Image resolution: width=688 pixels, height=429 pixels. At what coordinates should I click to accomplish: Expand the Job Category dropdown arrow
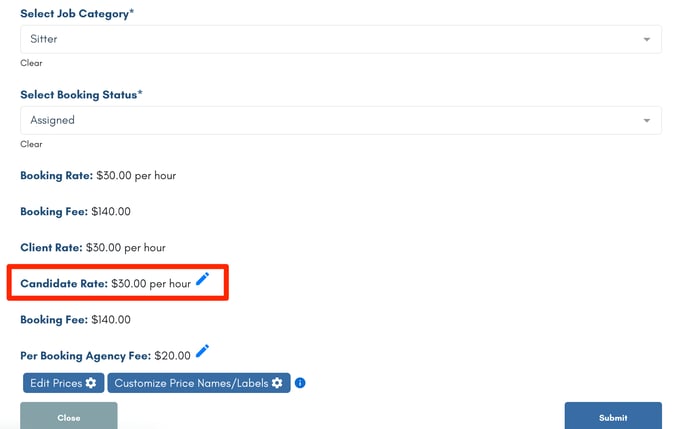click(x=646, y=39)
